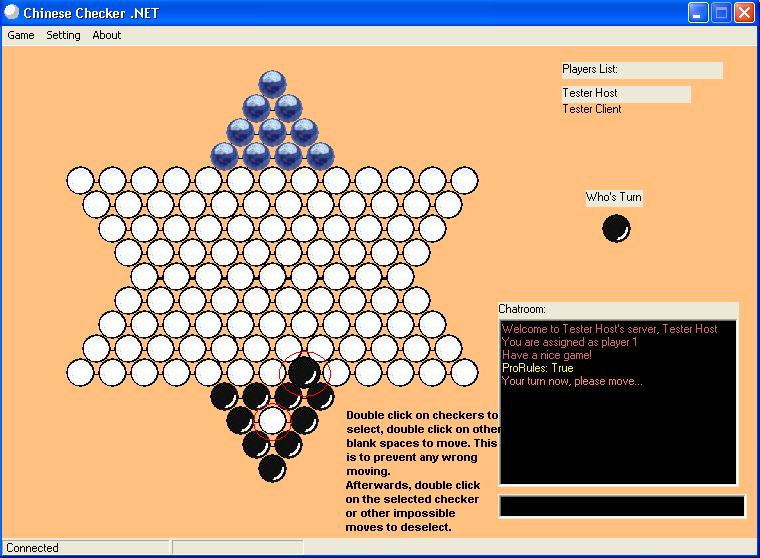760x558 pixels.
Task: Select 'Tester Client' in the players list
Action: point(592,109)
